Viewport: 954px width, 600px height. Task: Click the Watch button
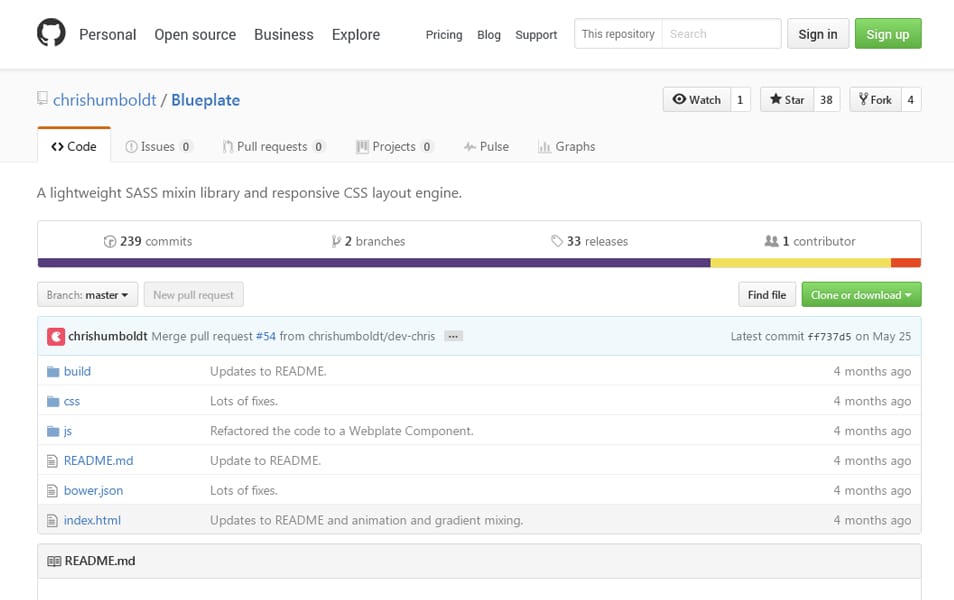pyautogui.click(x=697, y=100)
